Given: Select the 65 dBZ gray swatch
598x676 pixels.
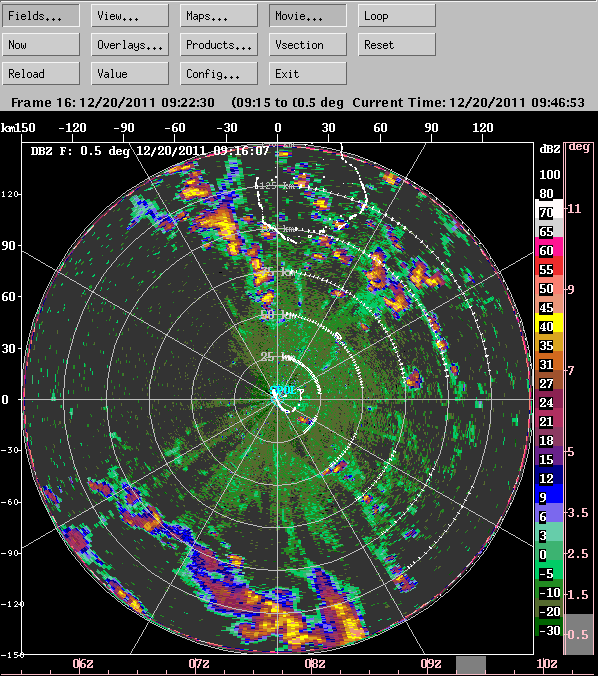Looking at the screenshot, I should pos(549,228).
